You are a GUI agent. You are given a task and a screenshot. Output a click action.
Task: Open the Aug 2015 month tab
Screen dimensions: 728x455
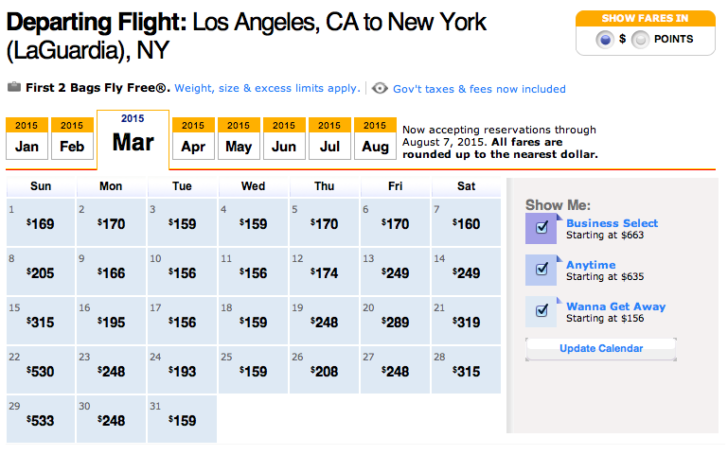[375, 138]
